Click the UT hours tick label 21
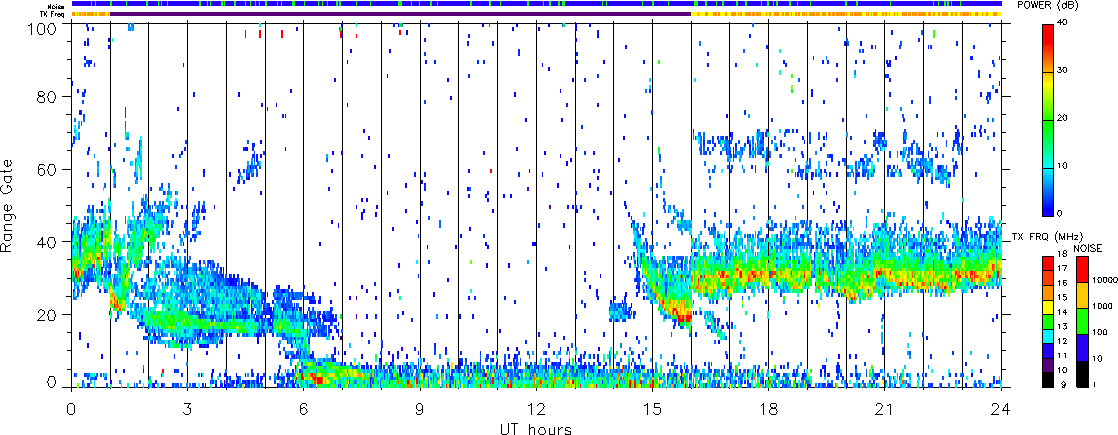The height and width of the screenshot is (435, 1118). point(885,409)
